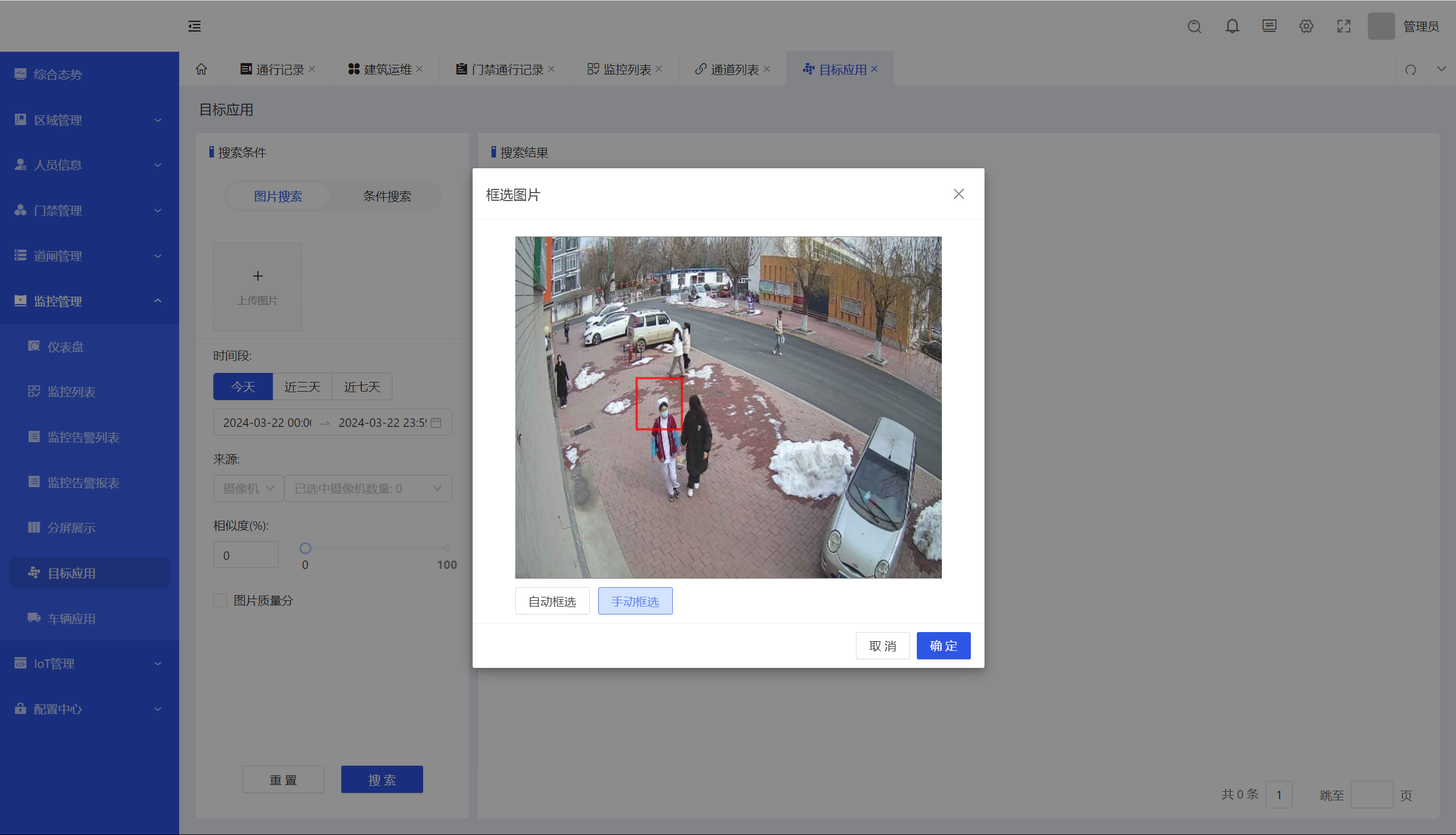Screen dimensions: 1456x835
Task: Choose 自动框选 mode
Action: tap(552, 601)
